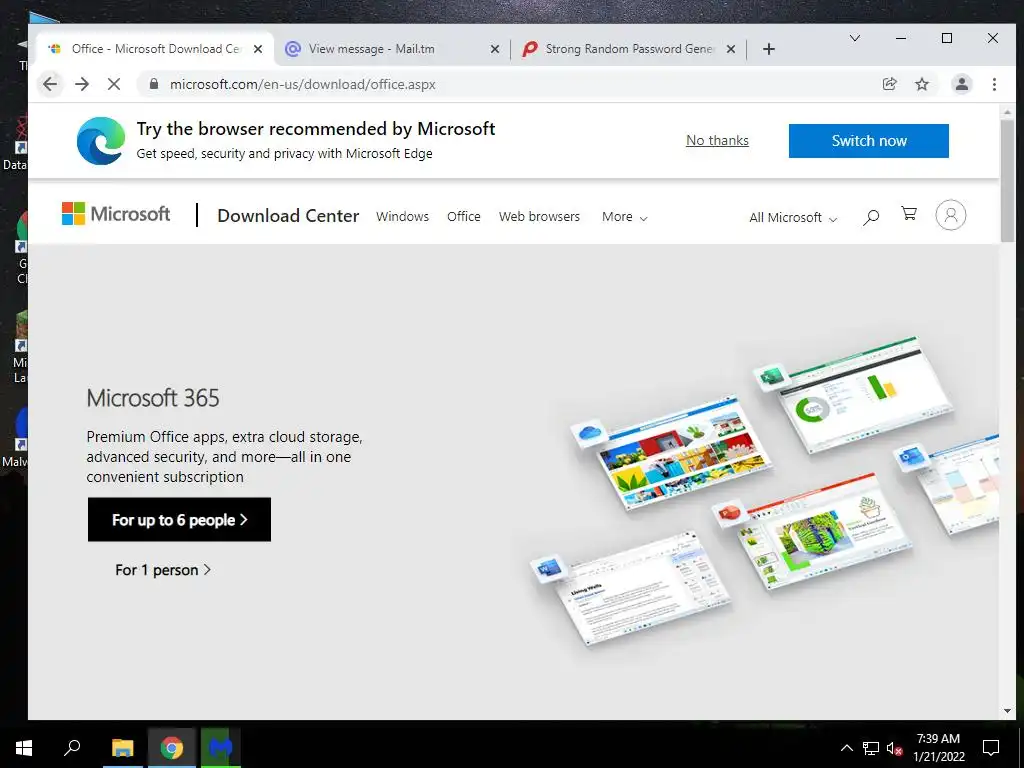Click the page vertical scrollbar thumb
This screenshot has height=768, width=1024.
pos(1007,179)
